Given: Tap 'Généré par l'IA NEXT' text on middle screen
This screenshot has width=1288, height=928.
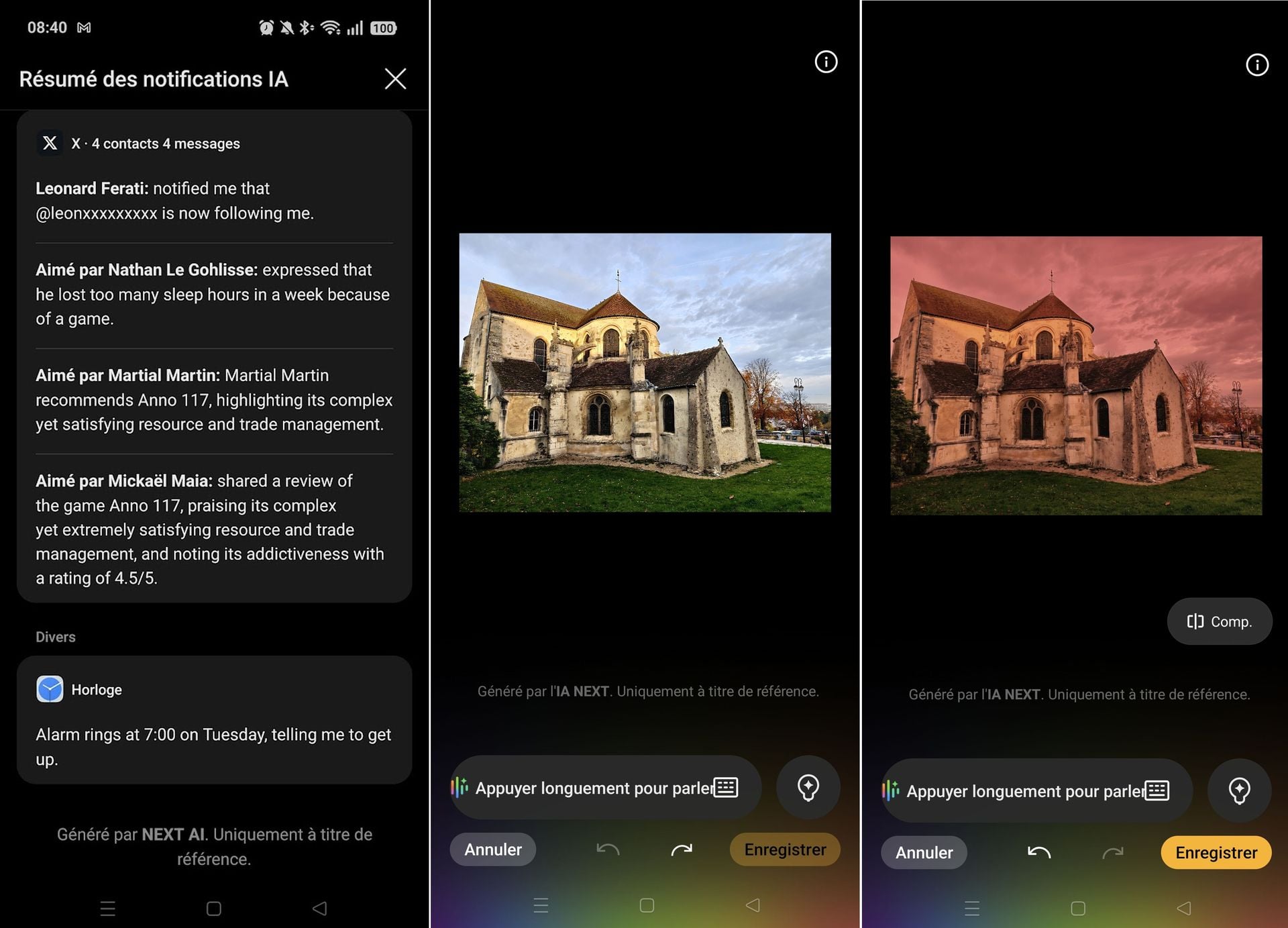Looking at the screenshot, I should point(648,691).
